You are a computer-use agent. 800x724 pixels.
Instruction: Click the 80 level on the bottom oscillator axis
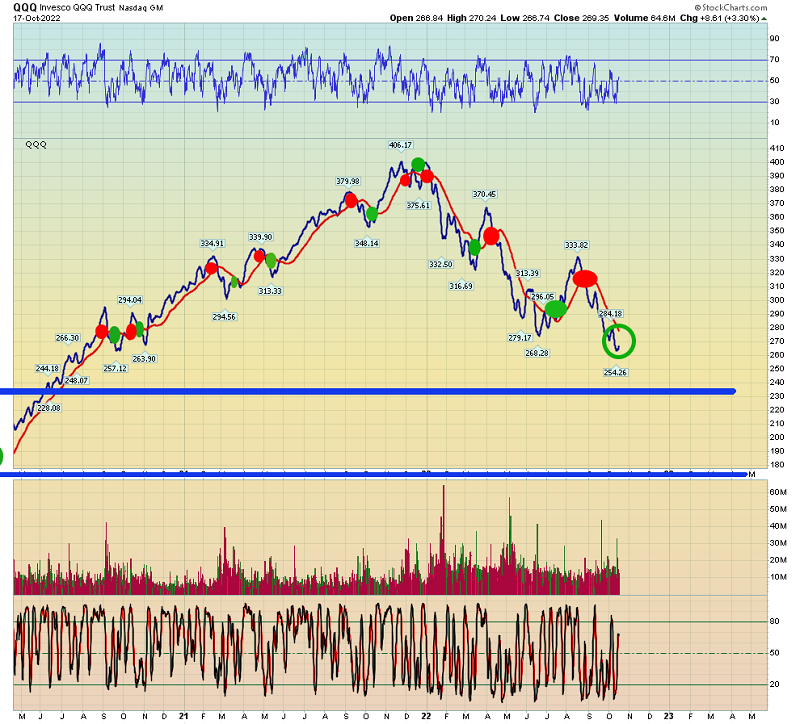point(774,621)
